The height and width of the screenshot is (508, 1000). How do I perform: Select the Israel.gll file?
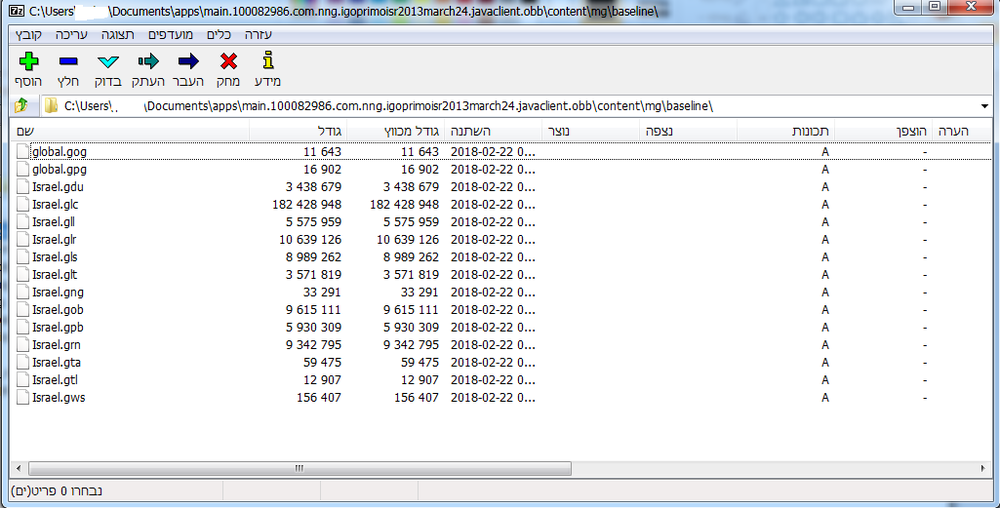[54, 222]
